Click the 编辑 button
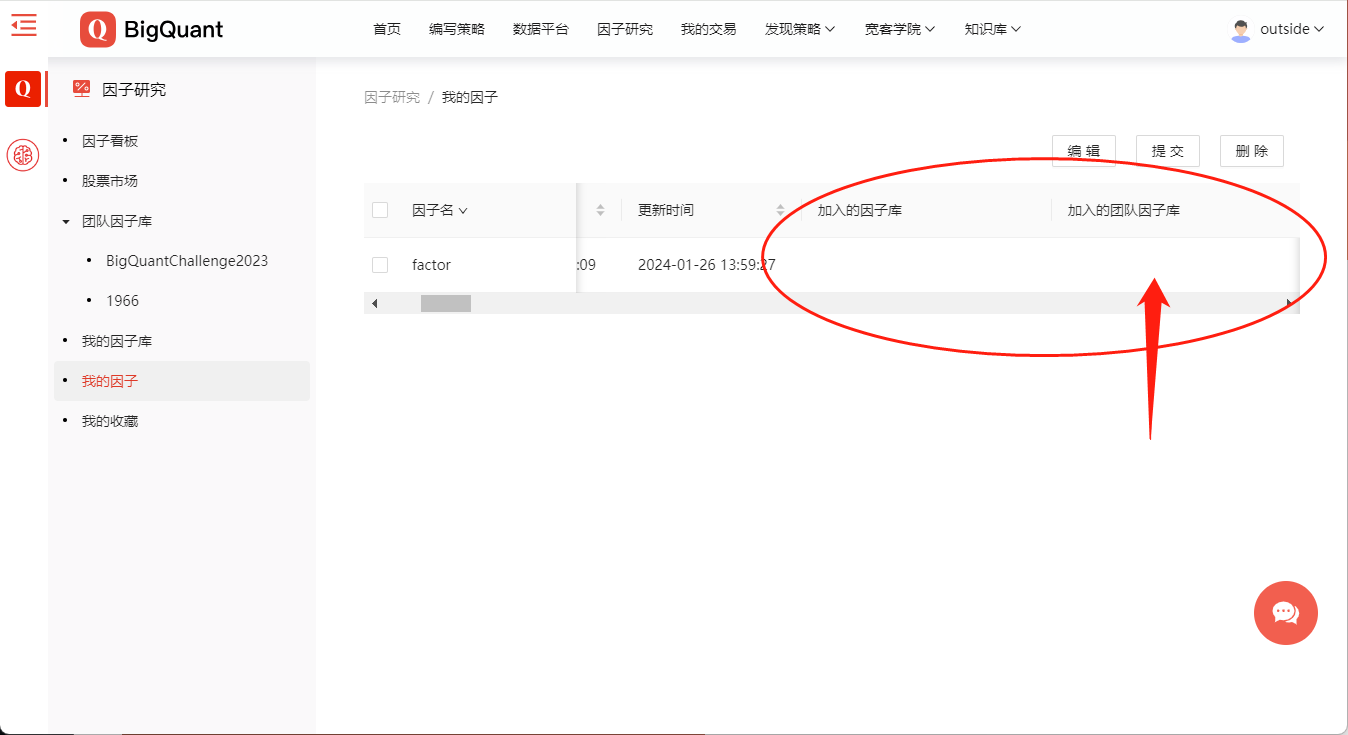 (1084, 151)
